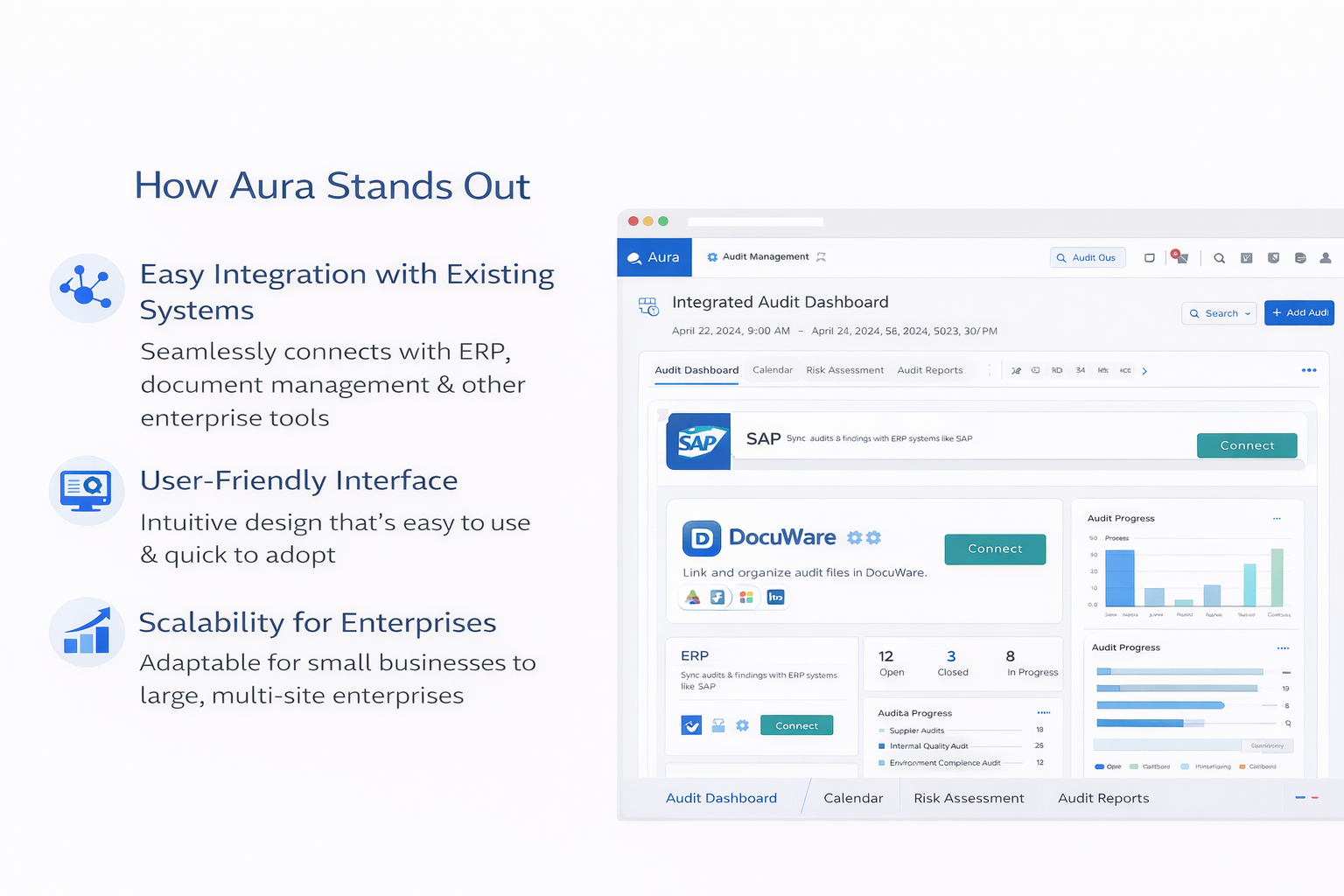
Task: Click the Aura logo icon
Action: pyautogui.click(x=636, y=256)
